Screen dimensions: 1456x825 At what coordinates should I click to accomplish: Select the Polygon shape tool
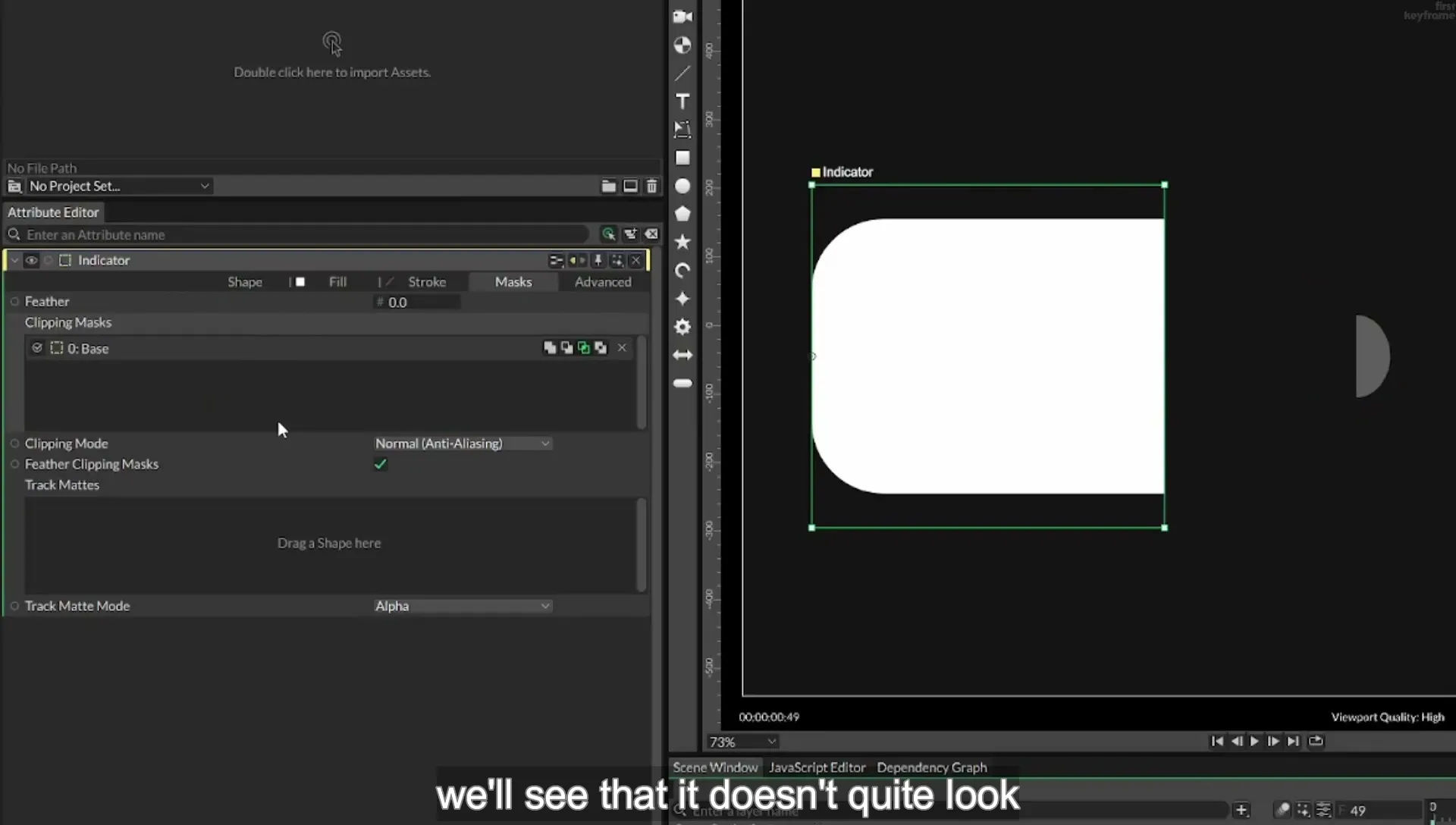682,214
